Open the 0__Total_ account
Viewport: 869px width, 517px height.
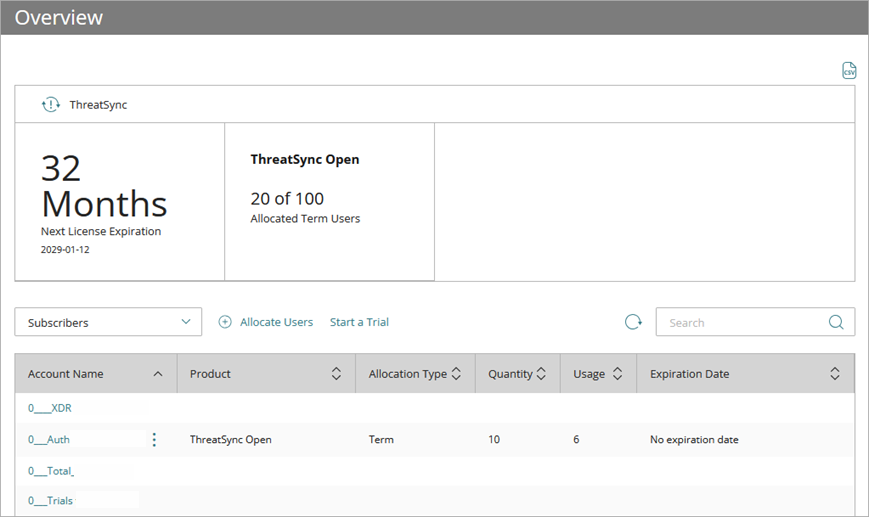point(51,471)
